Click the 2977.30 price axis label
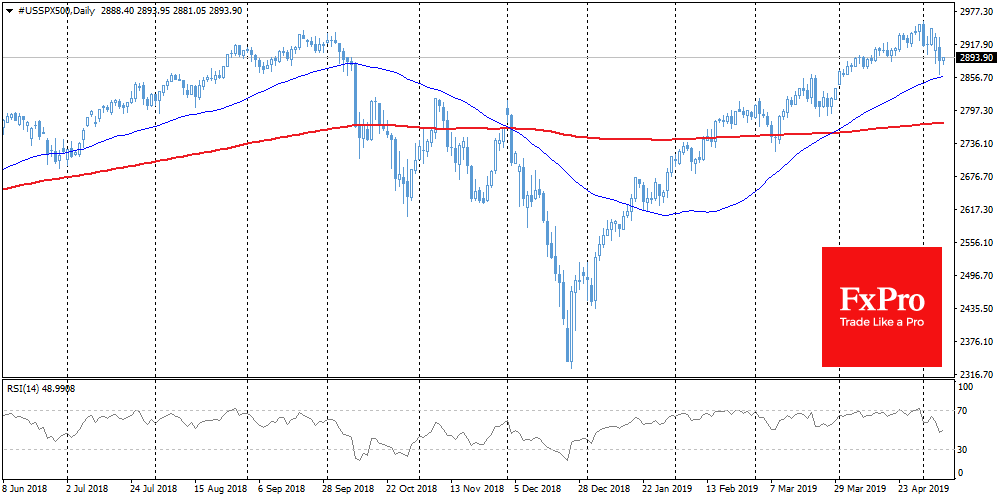The width and height of the screenshot is (1000, 500). pyautogui.click(x=974, y=13)
